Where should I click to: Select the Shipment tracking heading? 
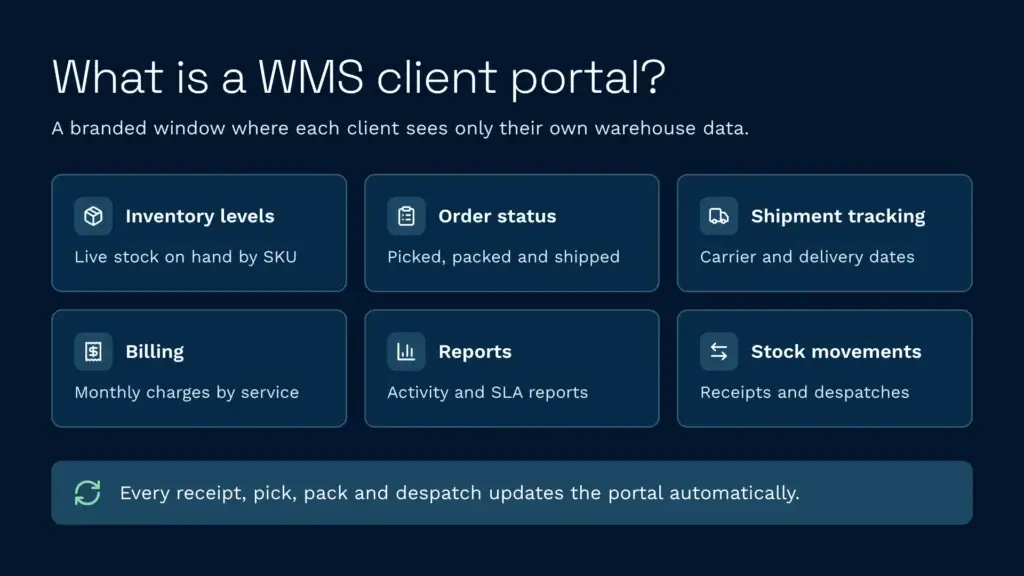click(x=838, y=217)
